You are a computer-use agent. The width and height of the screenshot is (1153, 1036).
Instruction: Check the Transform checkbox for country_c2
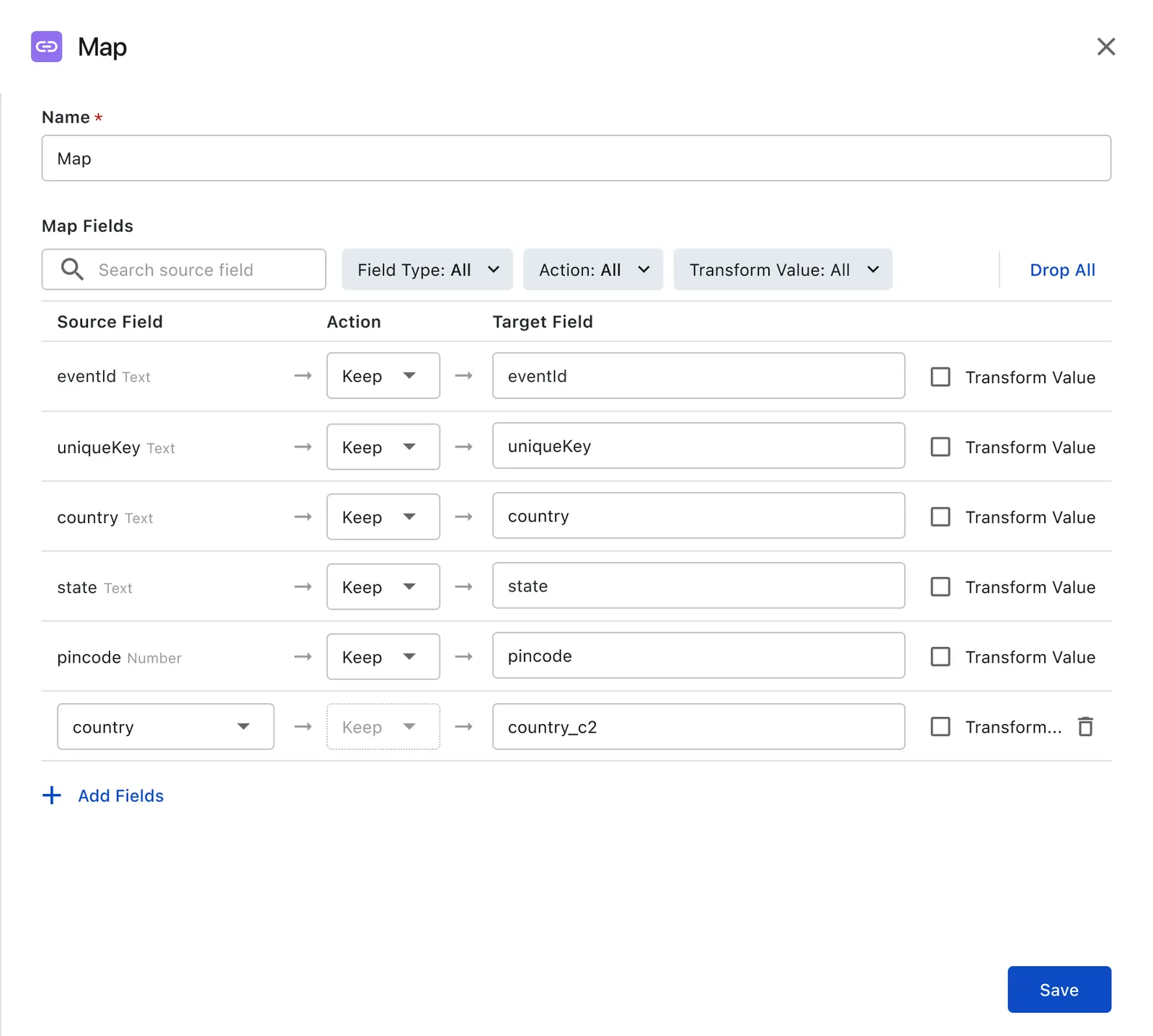(940, 726)
